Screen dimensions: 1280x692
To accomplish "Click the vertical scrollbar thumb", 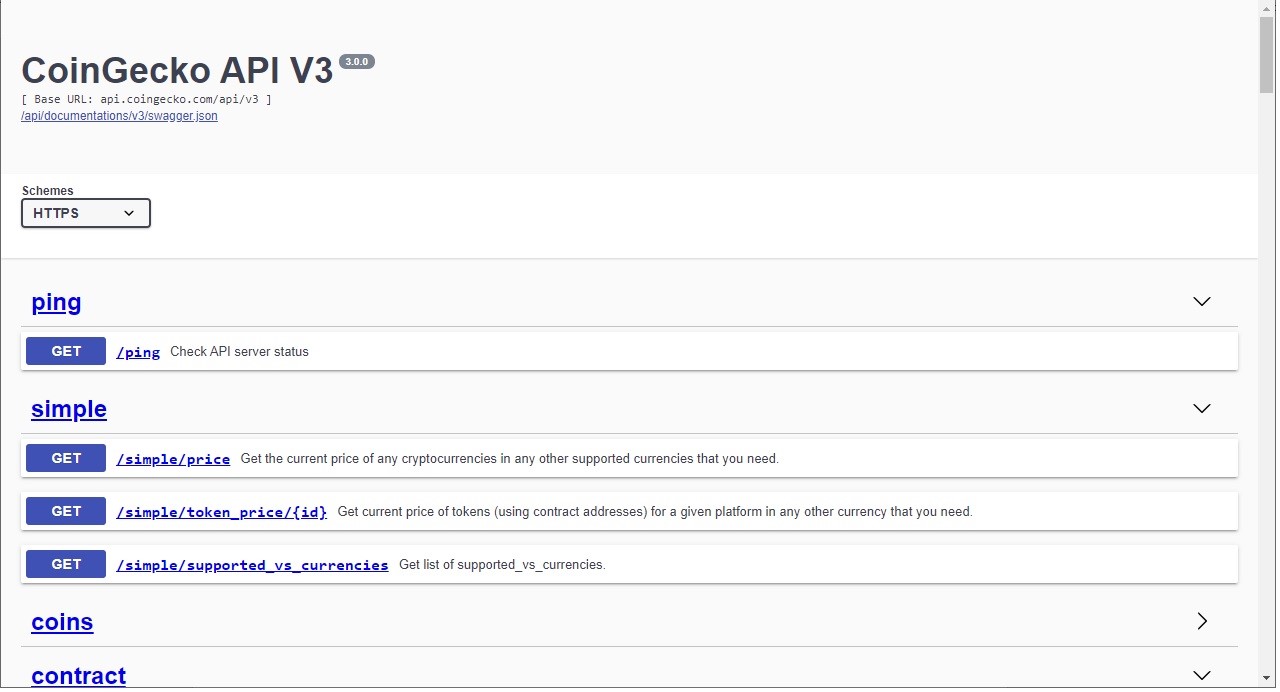I will [1267, 54].
